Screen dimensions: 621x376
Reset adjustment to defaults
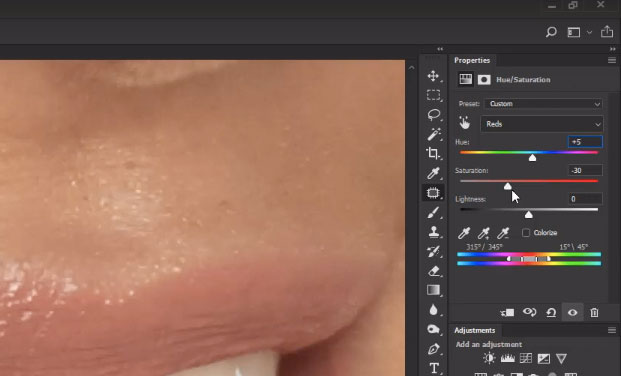(551, 313)
